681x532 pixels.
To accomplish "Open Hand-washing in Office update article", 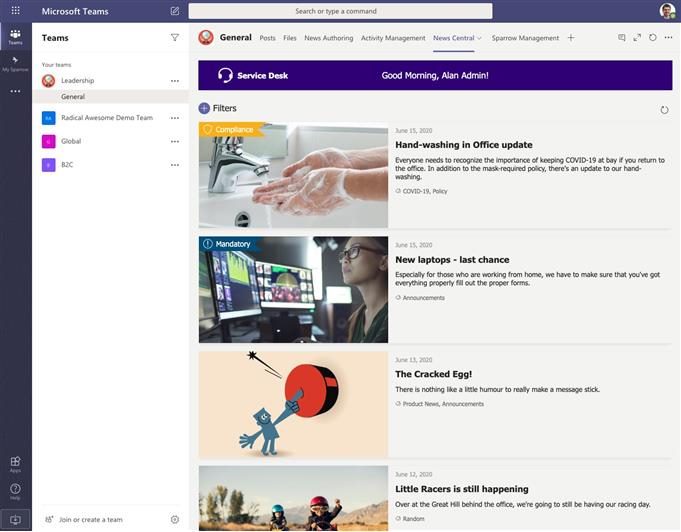I will (x=463, y=145).
